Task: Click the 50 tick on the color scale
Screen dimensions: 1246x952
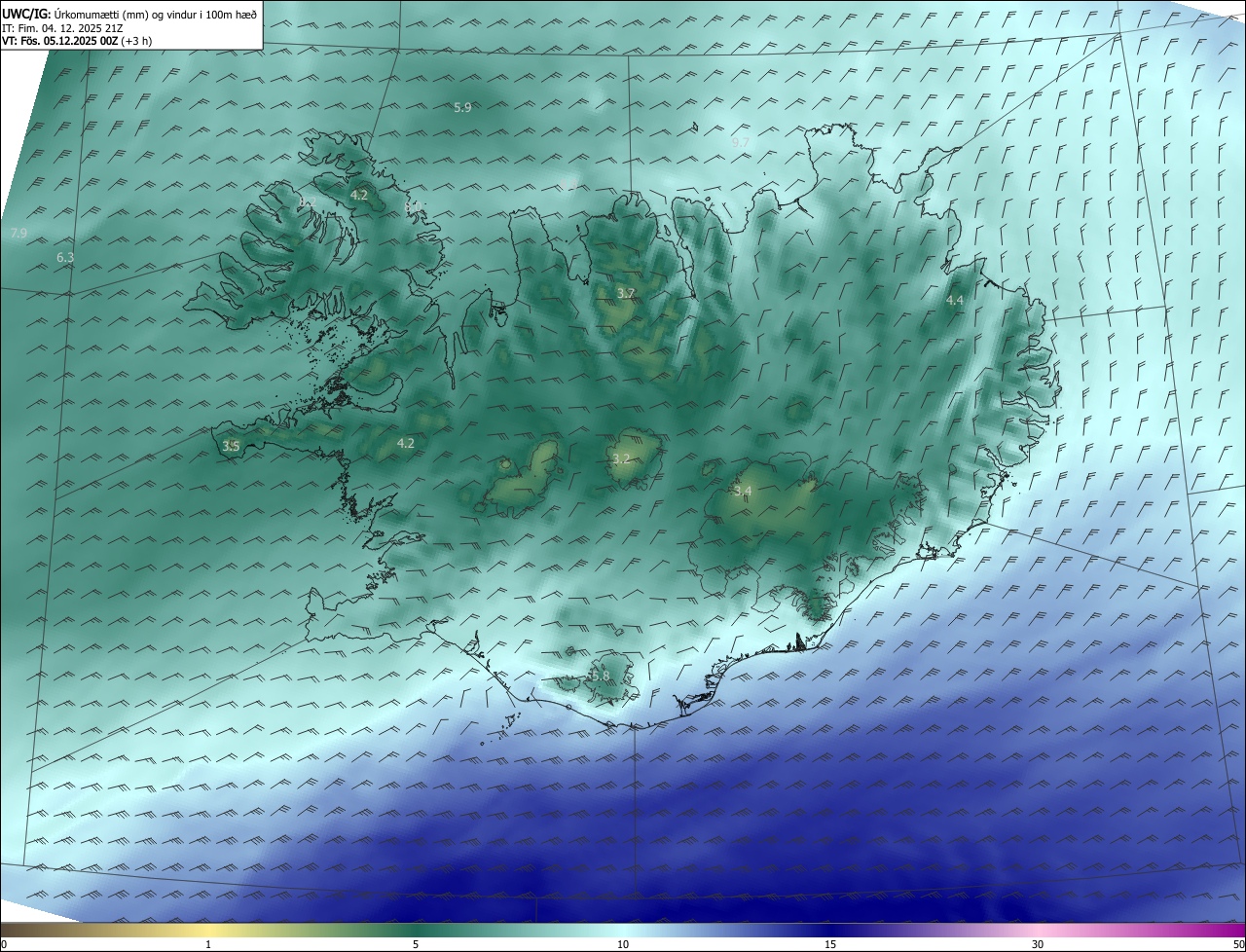Action: click(1237, 945)
